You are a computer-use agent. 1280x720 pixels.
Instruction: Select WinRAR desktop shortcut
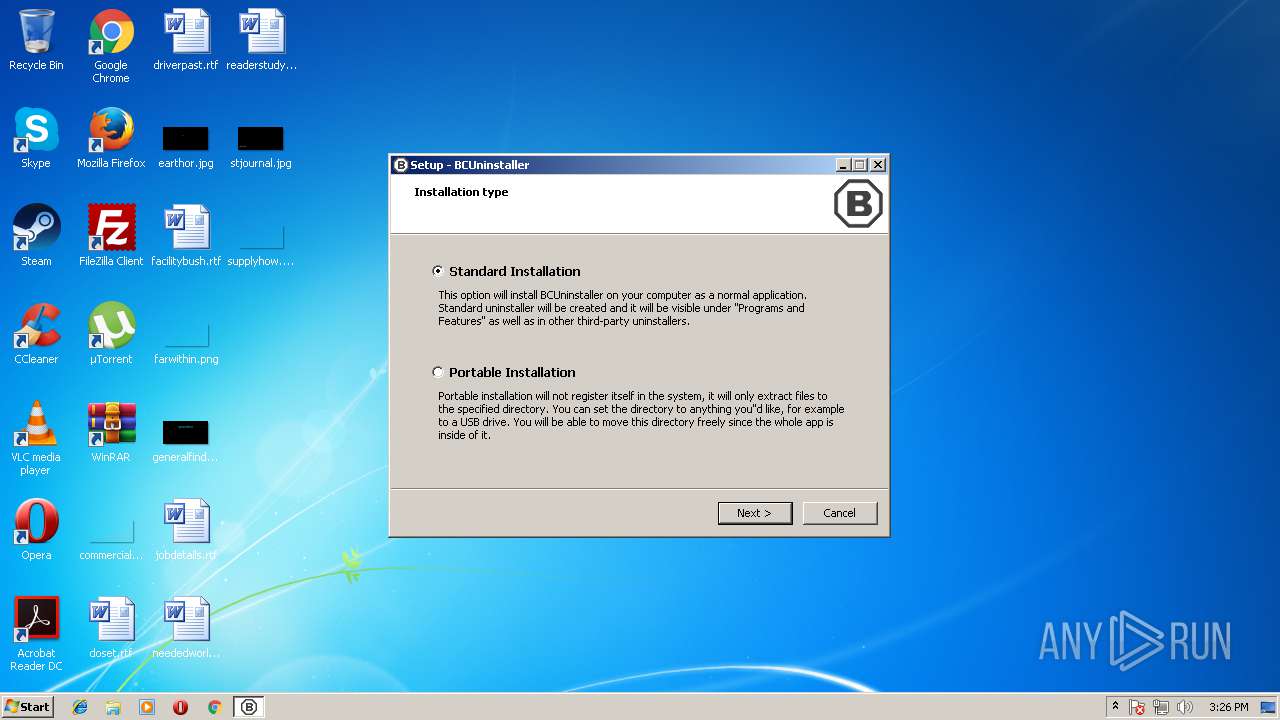click(111, 432)
